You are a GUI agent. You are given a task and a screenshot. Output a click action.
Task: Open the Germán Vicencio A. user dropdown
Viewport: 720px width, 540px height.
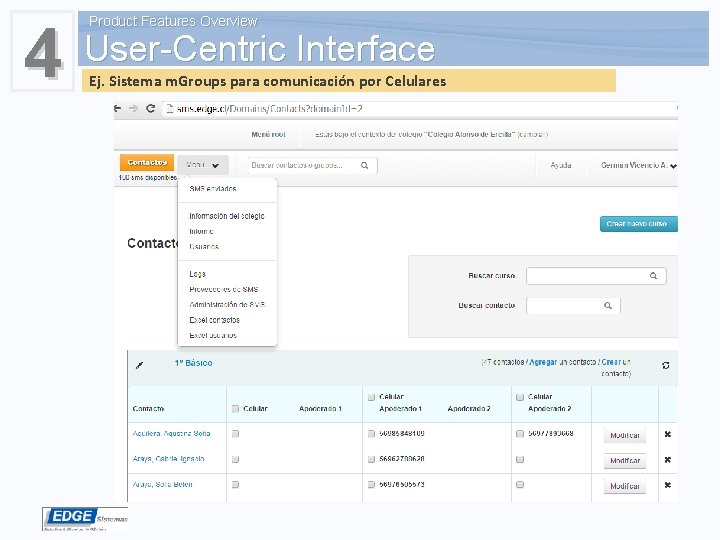coord(639,165)
